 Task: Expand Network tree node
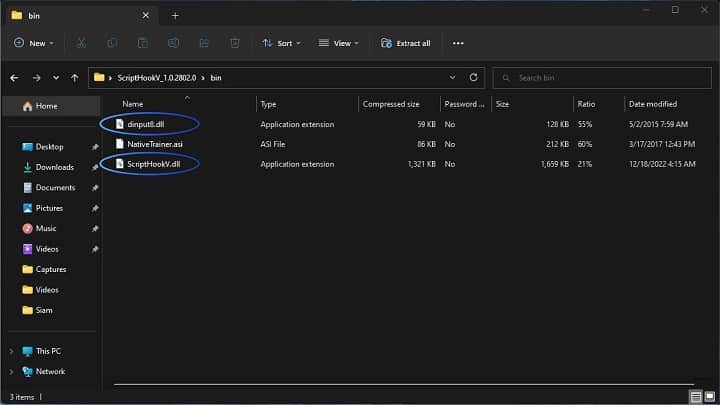[x=11, y=371]
